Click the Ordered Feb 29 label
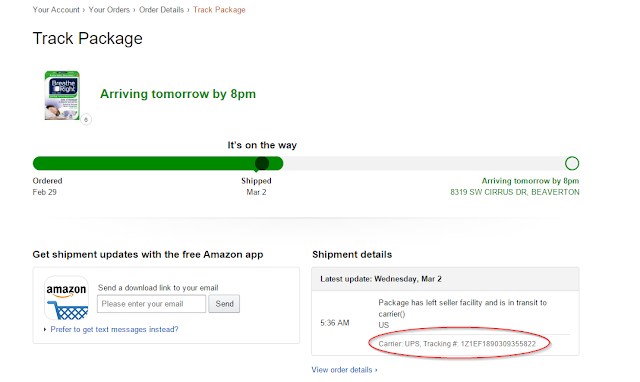The height and width of the screenshot is (382, 640). (x=47, y=187)
